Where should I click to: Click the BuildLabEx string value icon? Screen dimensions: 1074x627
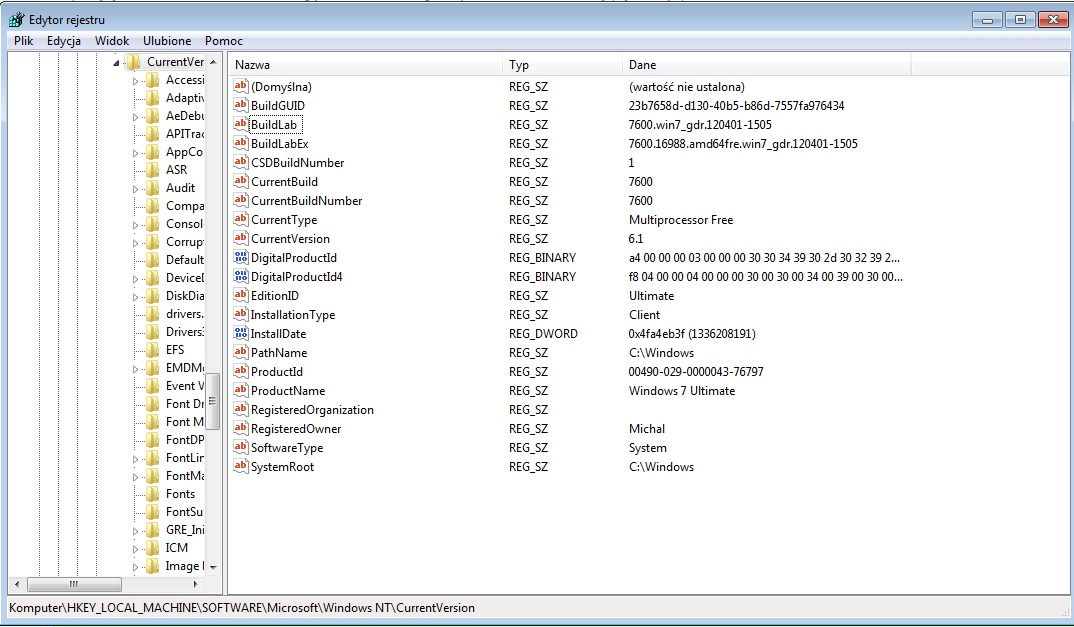pos(240,143)
